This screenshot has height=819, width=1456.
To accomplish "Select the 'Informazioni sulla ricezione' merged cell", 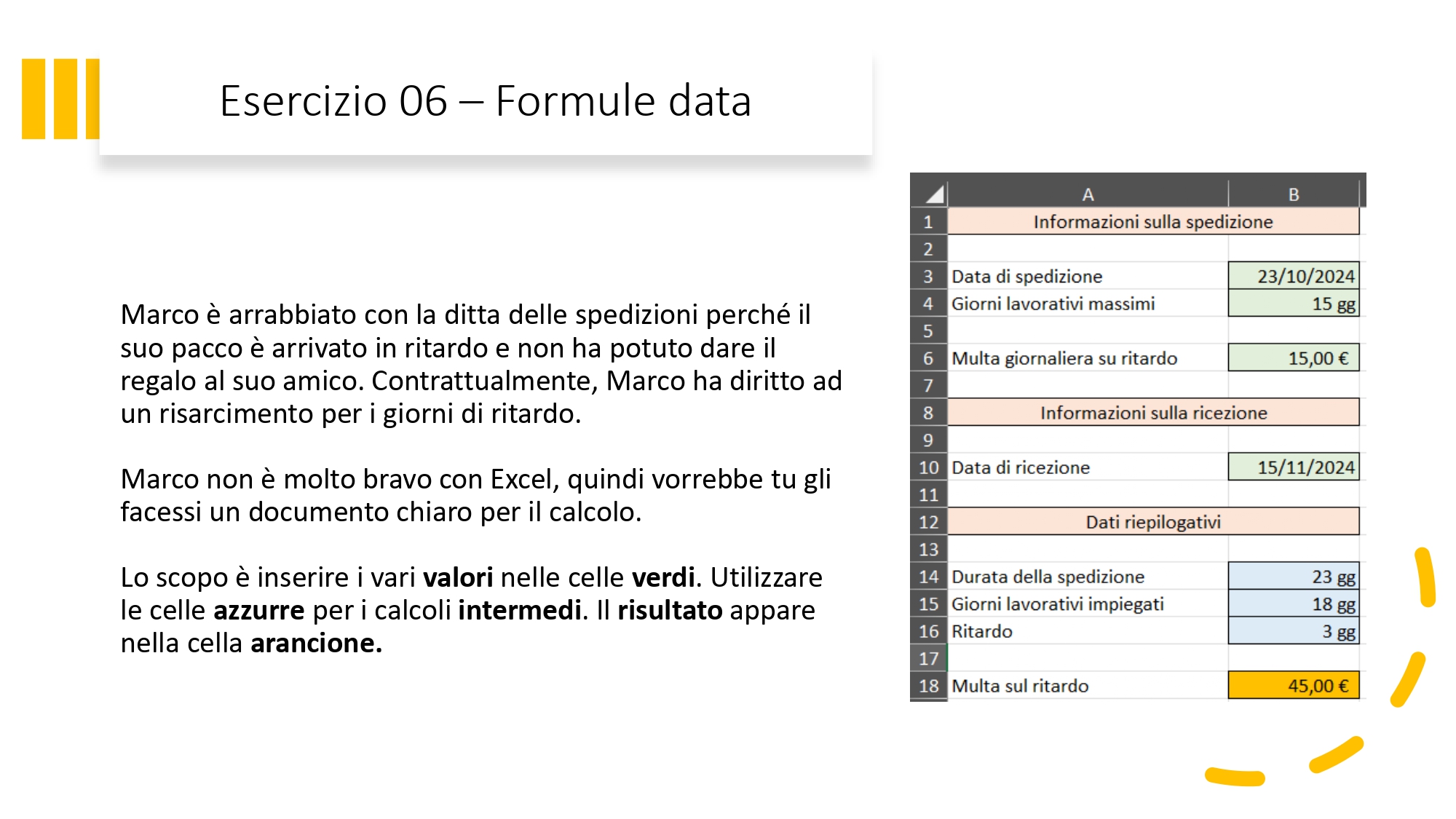I will click(1153, 413).
